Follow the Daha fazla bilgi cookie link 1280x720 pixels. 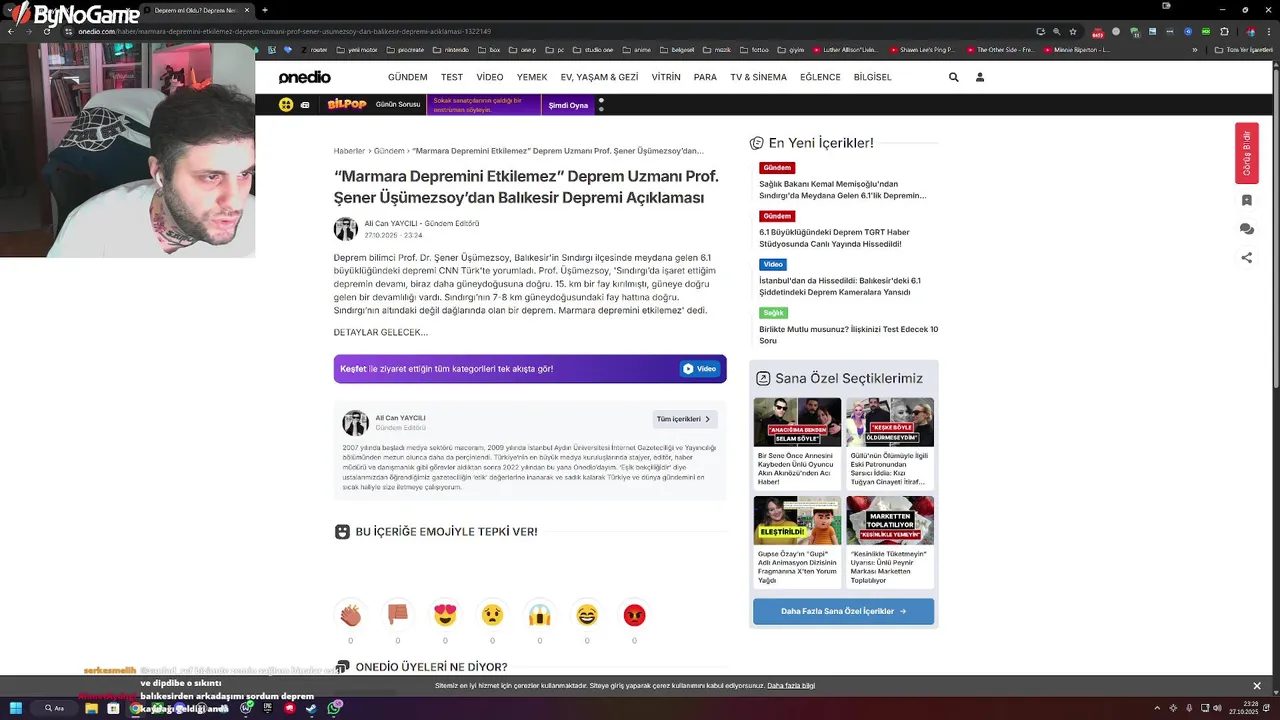[791, 686]
